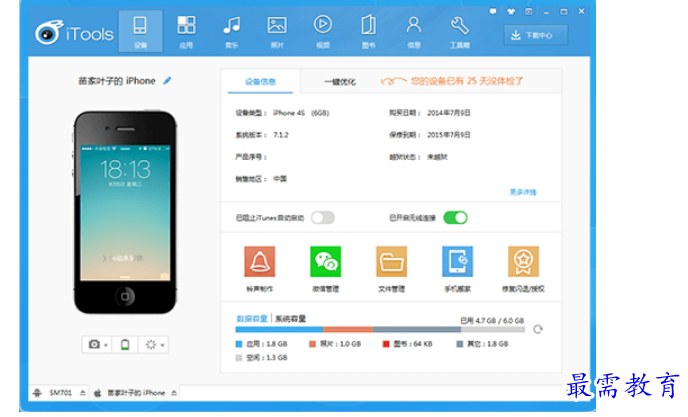Open the 铃声制作 ringtone maker
The width and height of the screenshot is (688, 417).
click(260, 269)
